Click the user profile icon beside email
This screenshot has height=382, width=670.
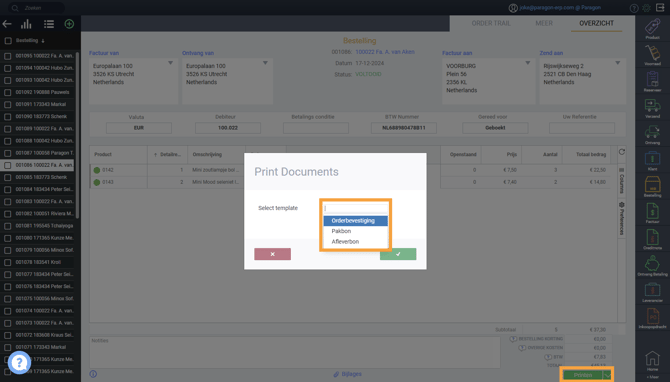pos(513,8)
